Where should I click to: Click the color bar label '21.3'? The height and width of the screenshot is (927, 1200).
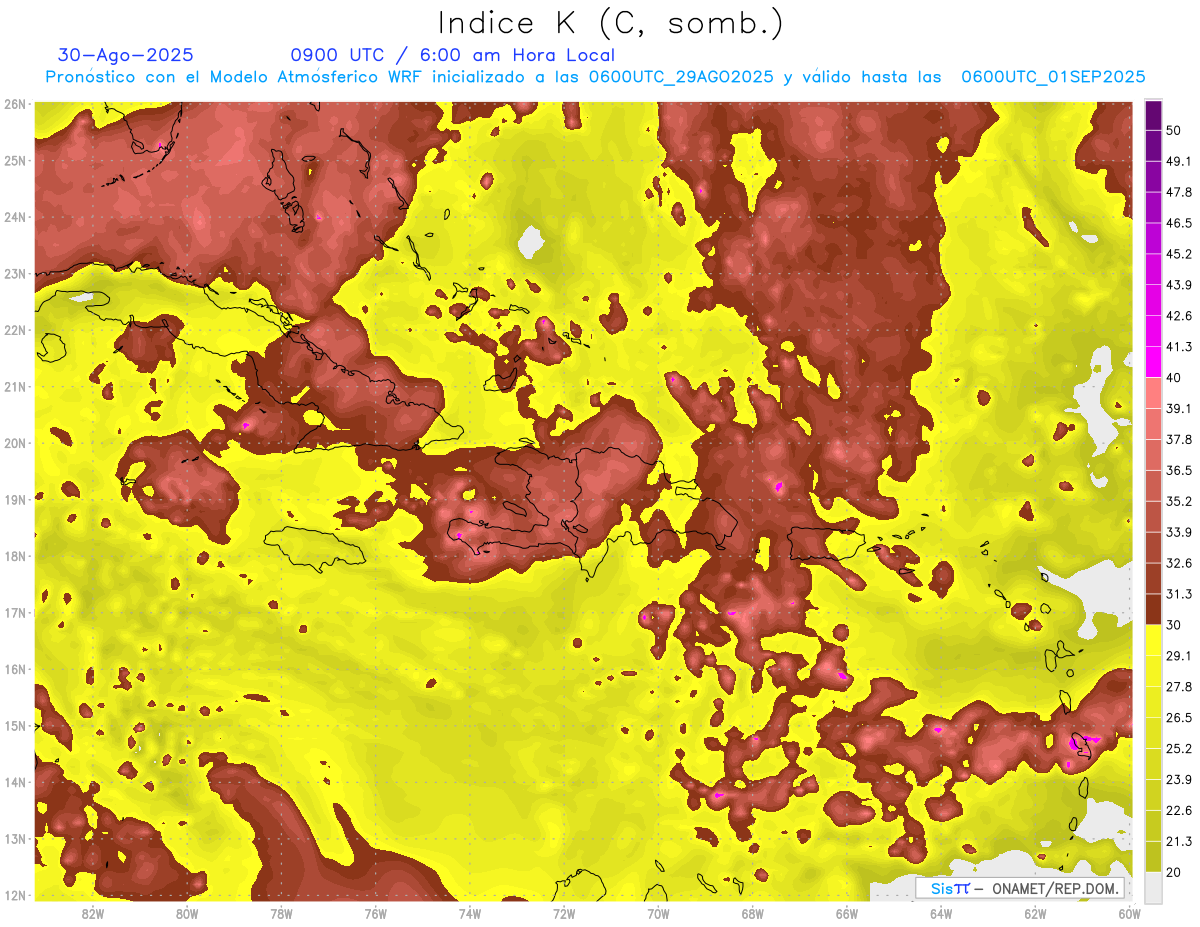pos(1179,841)
